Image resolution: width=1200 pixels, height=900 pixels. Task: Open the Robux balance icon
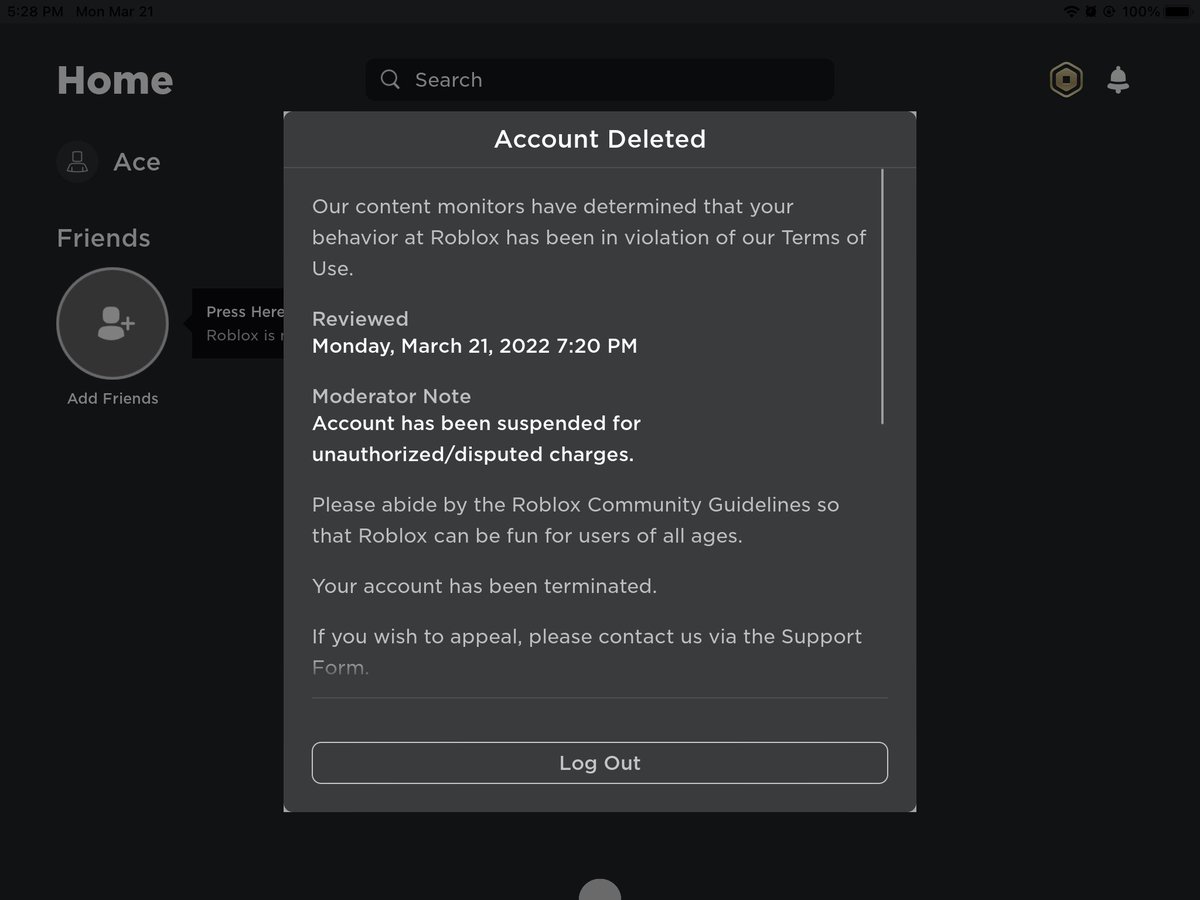(x=1065, y=79)
